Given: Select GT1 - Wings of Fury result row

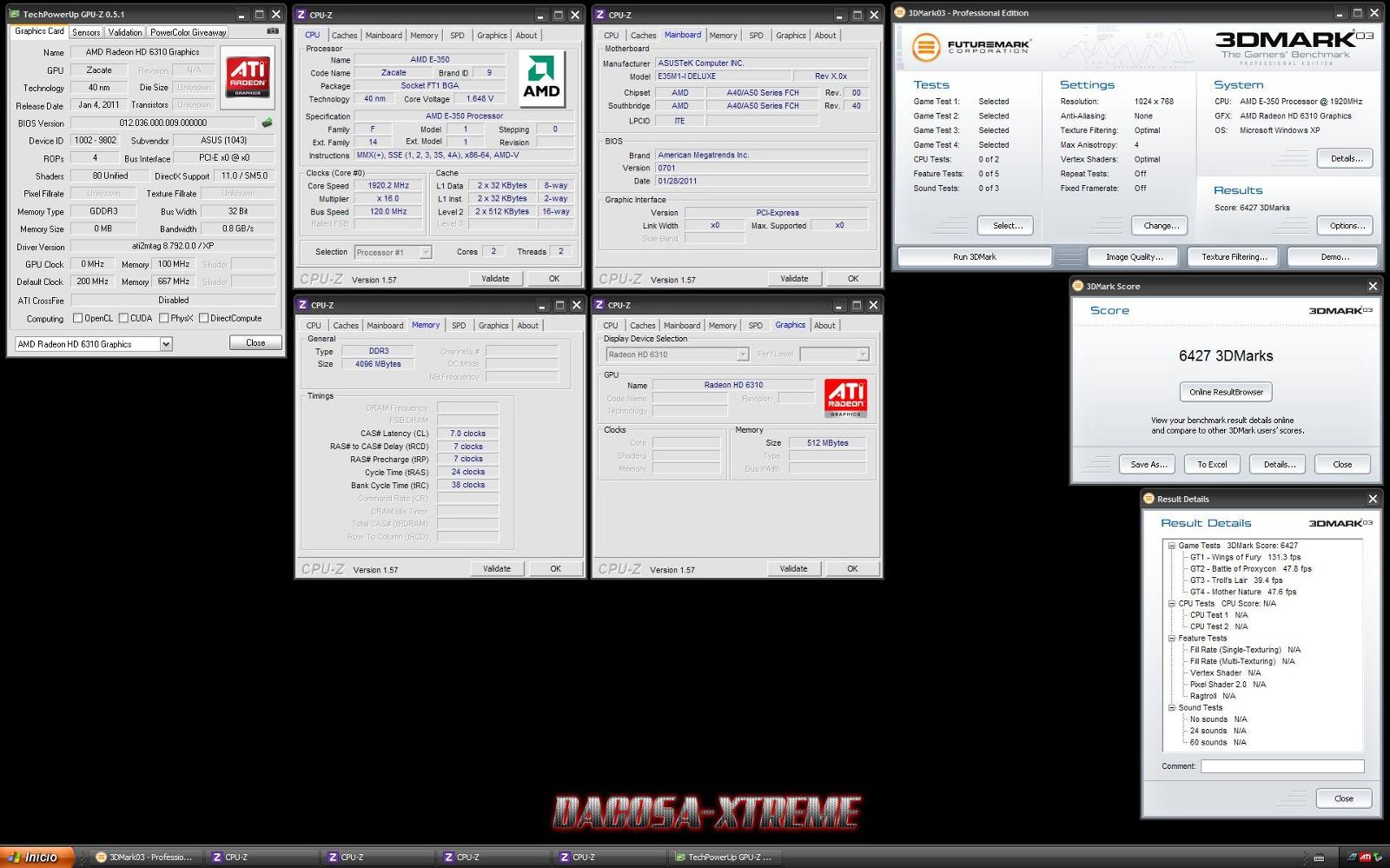Looking at the screenshot, I should click(x=1245, y=557).
